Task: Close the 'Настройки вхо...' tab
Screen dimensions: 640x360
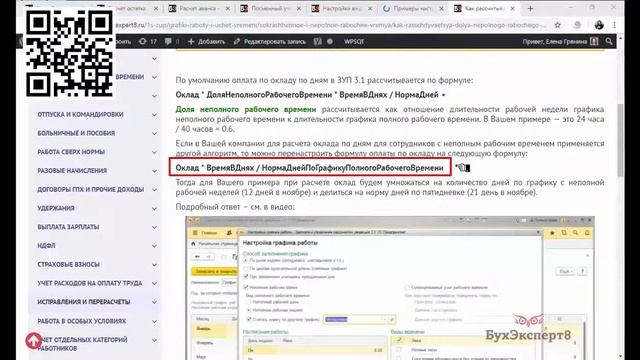Action: pyautogui.click(x=370, y=9)
